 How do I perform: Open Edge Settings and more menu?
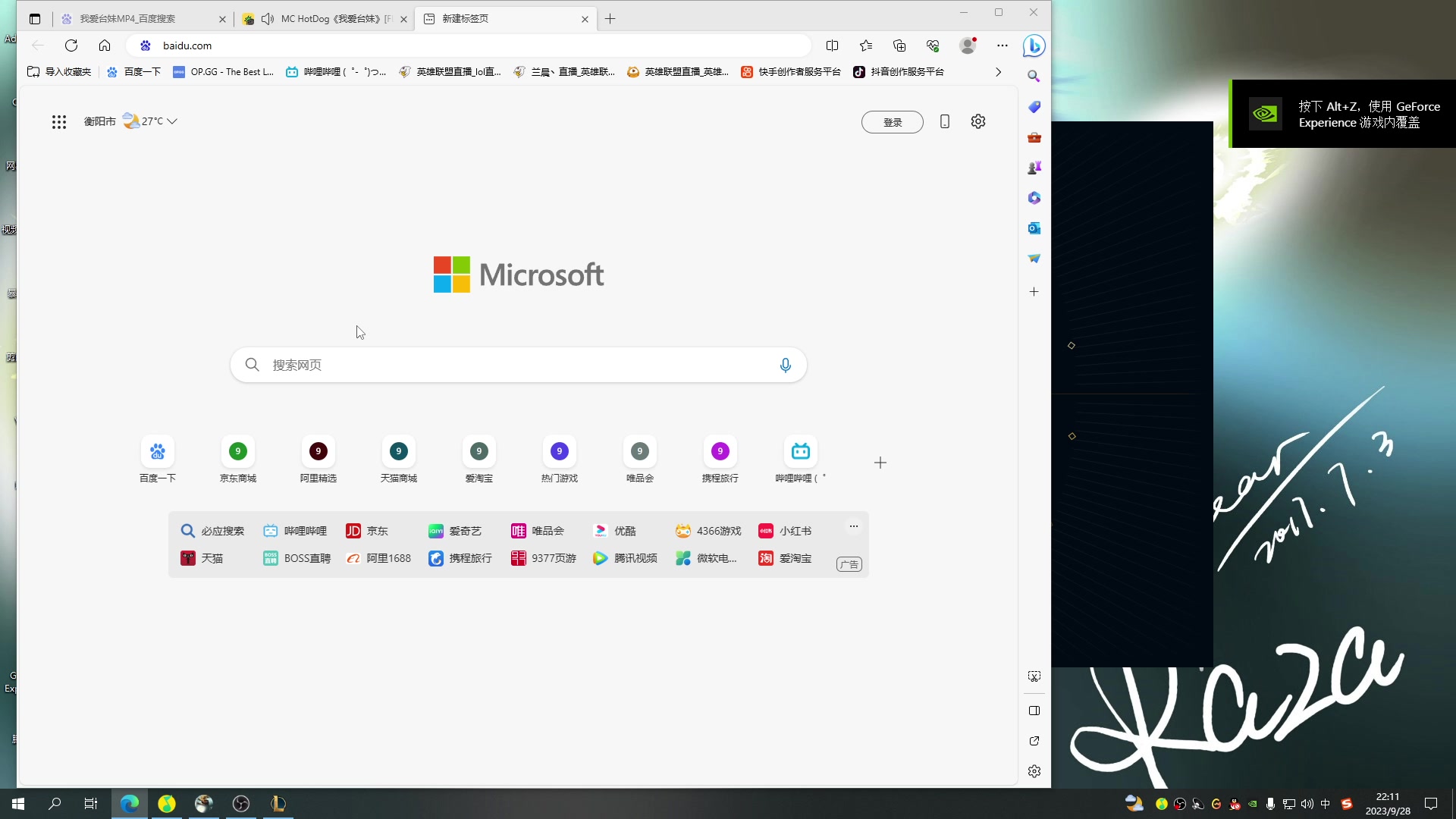coord(1003,45)
